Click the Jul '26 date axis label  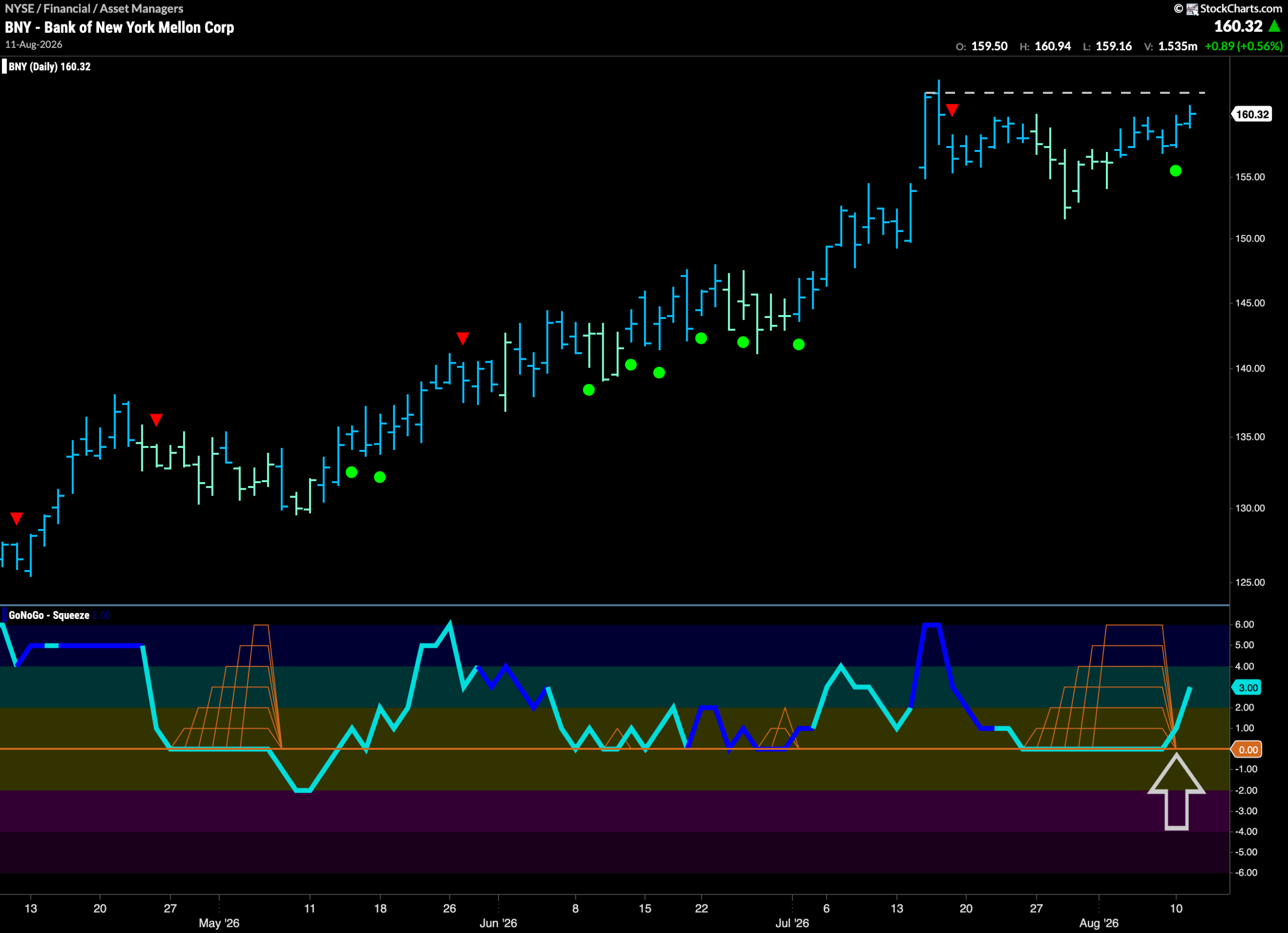(x=792, y=923)
